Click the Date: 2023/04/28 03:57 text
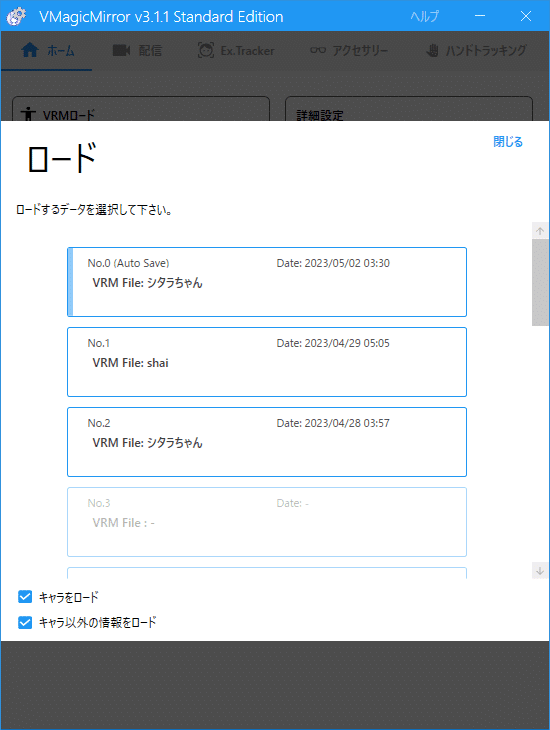Screen dimensions: 550x730 [333, 423]
